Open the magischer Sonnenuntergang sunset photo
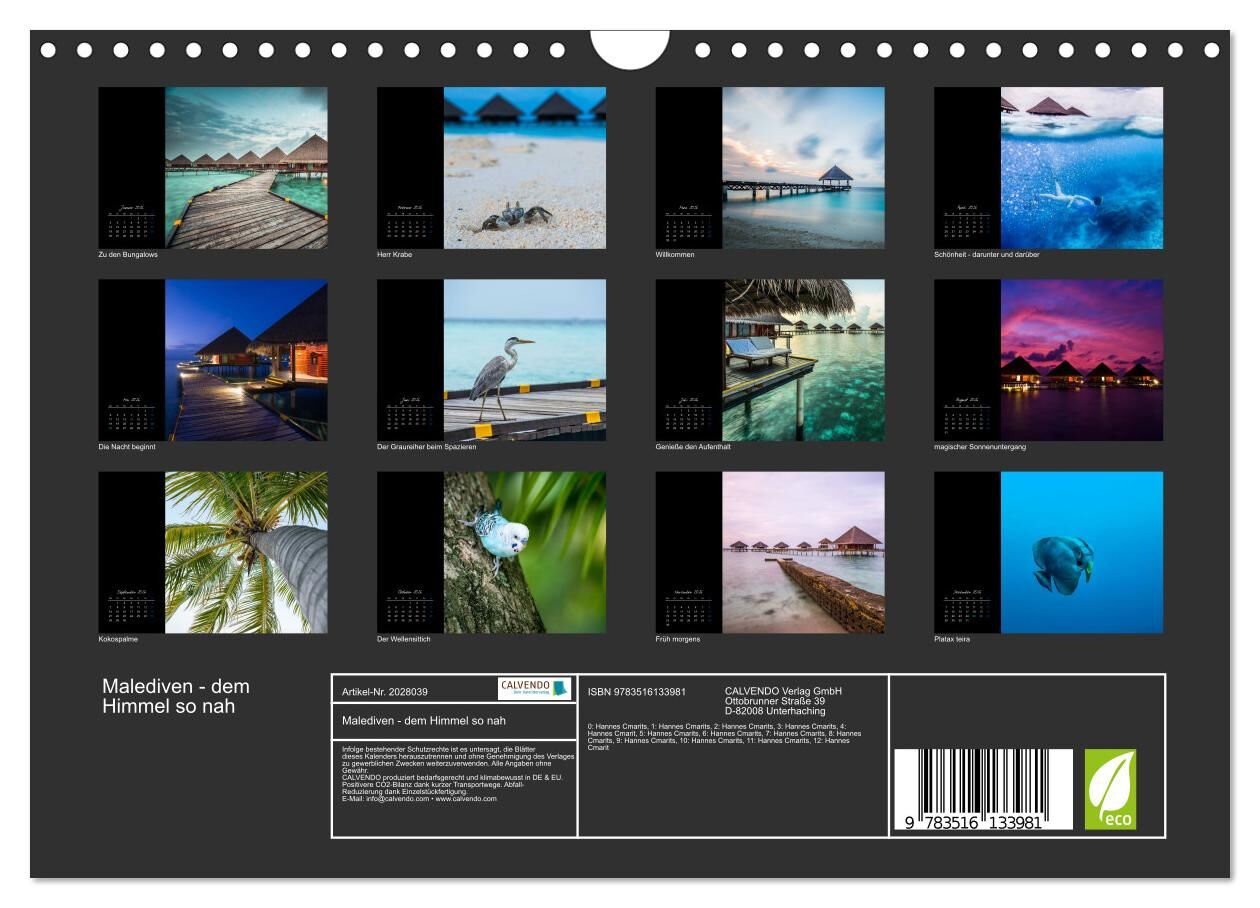This screenshot has width=1260, height=908. 1081,360
